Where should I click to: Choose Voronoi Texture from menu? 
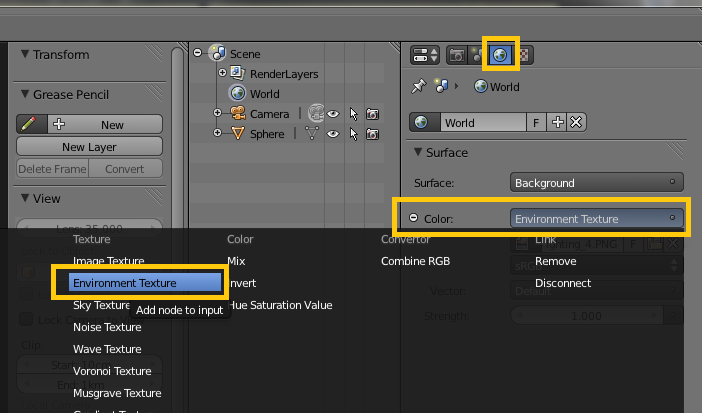click(112, 371)
